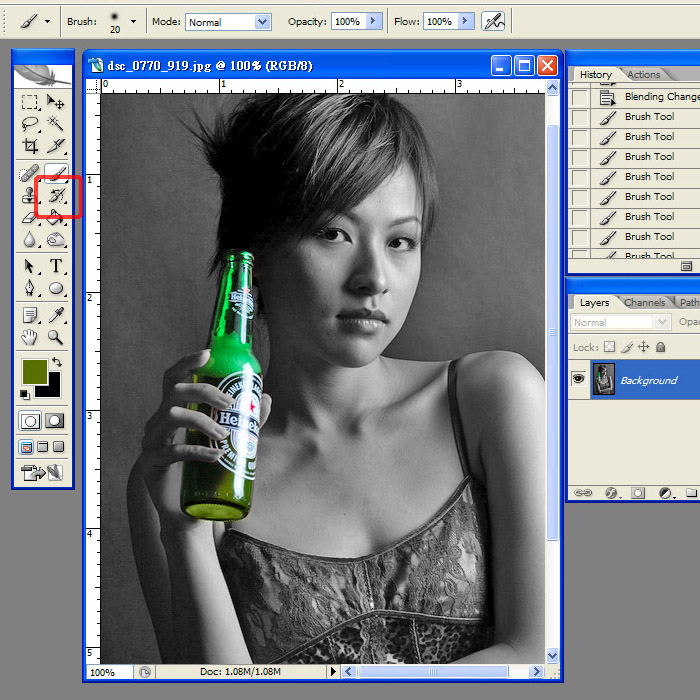Image resolution: width=700 pixels, height=700 pixels.
Task: Open the brush Mode dropdown
Action: pos(262,21)
